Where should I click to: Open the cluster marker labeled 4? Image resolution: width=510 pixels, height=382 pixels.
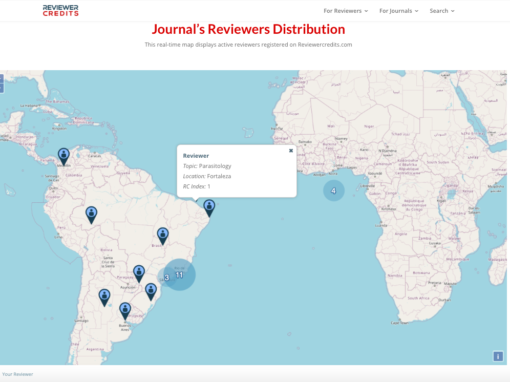(333, 190)
